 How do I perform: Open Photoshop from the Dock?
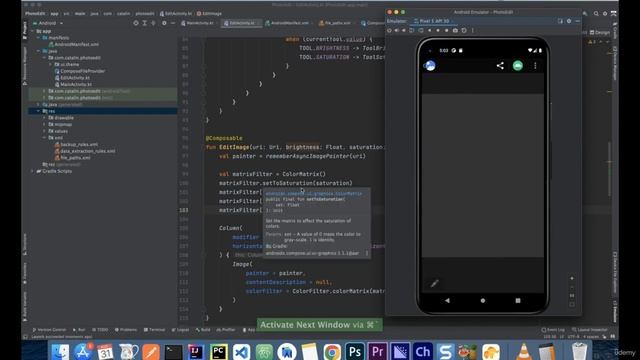tap(355, 351)
